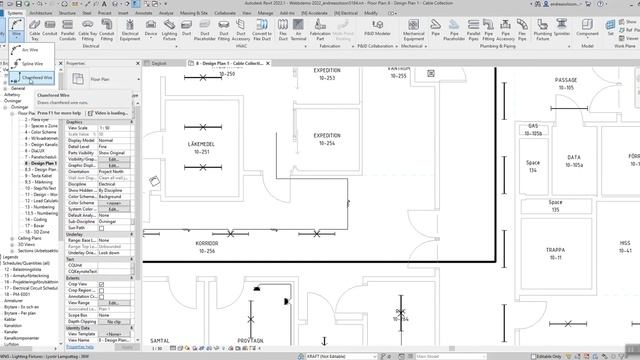Select the Duct tool
This screenshot has height=360, width=640.
pos(187,28)
